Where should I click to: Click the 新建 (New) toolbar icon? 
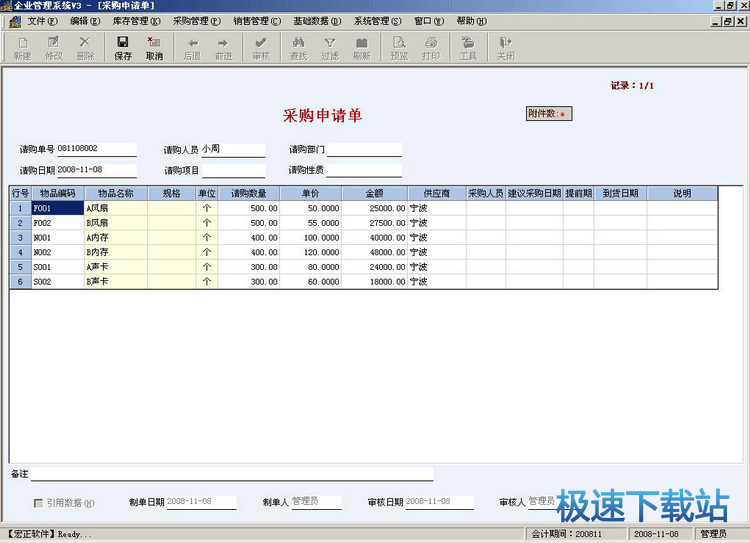point(22,48)
